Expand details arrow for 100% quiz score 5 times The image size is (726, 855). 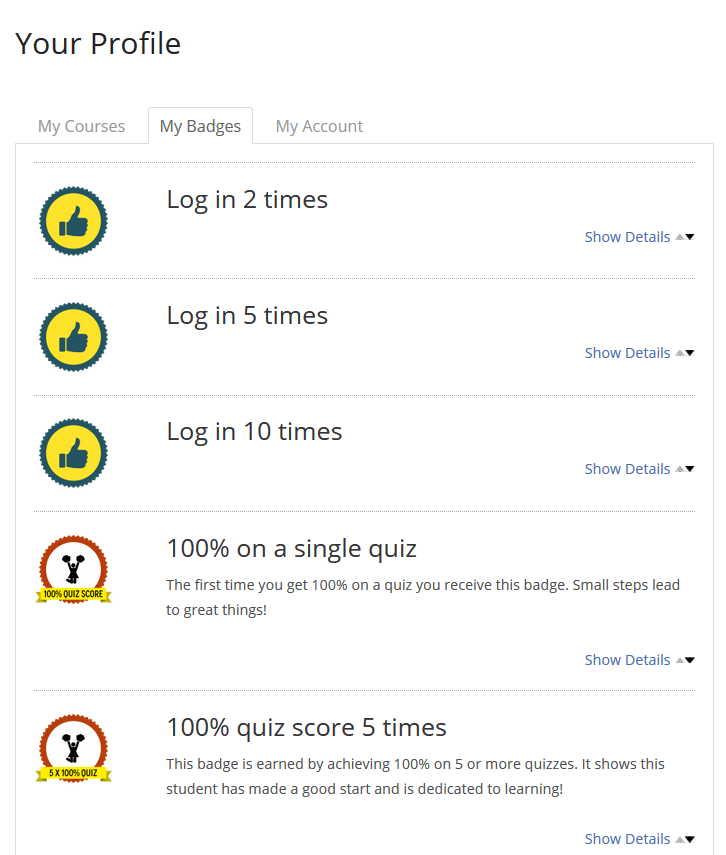coord(689,839)
